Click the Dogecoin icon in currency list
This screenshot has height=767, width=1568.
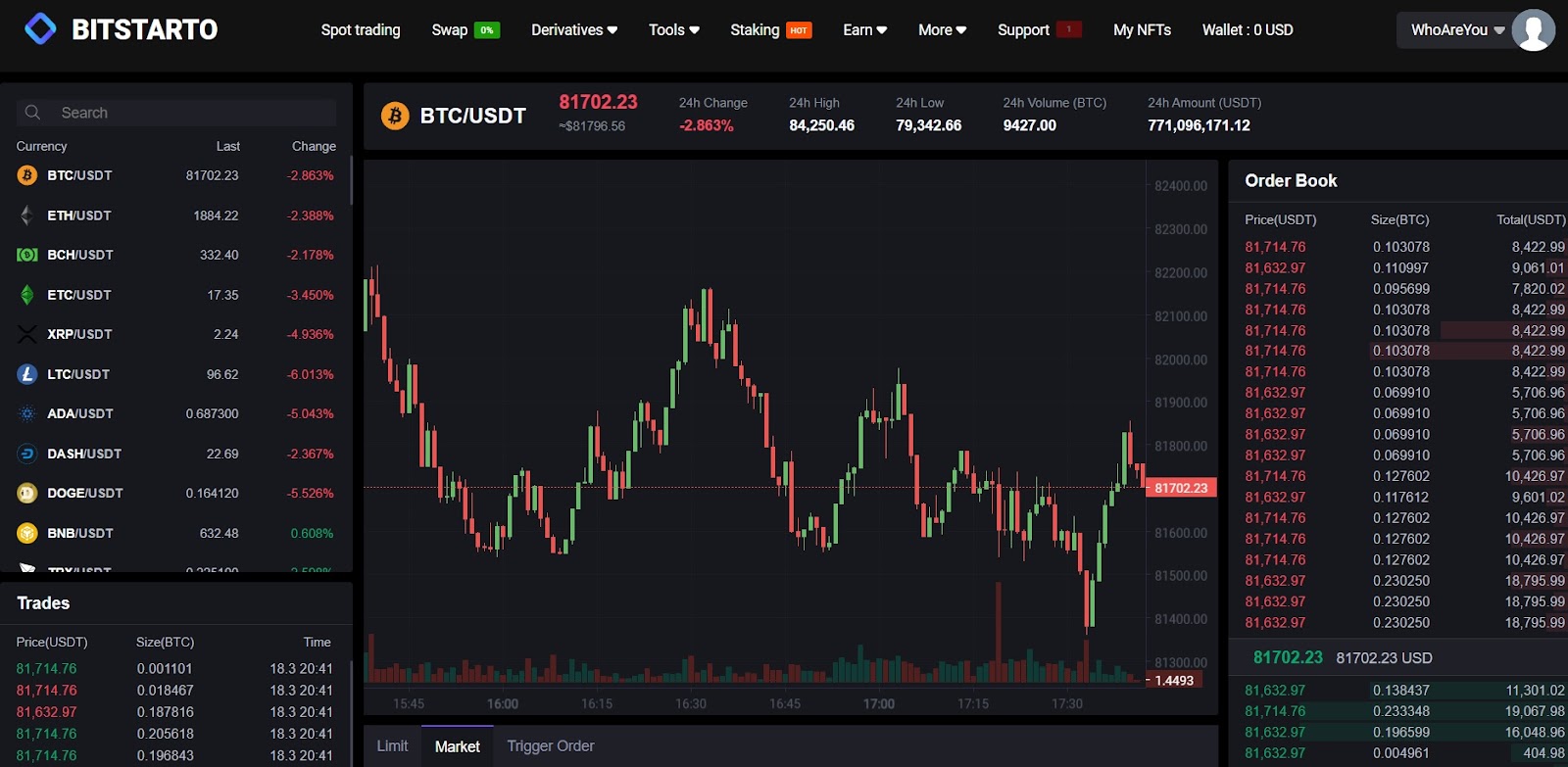click(x=27, y=493)
